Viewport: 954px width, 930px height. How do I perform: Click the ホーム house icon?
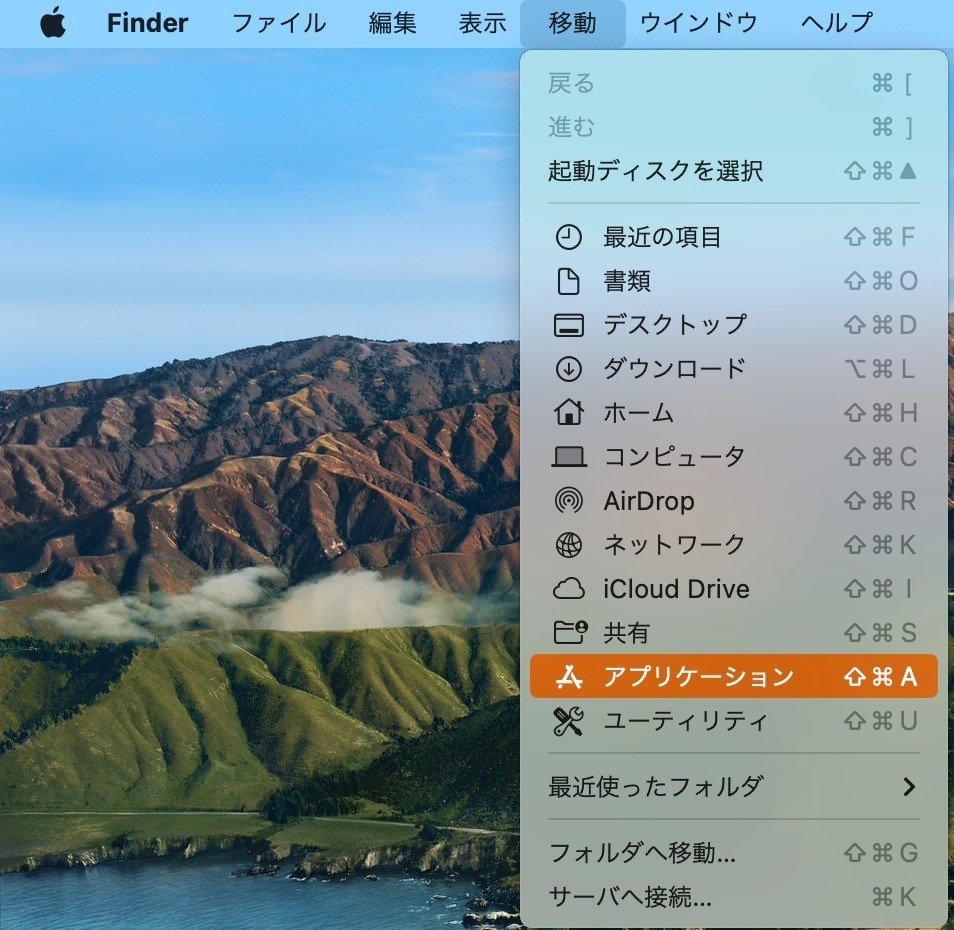pyautogui.click(x=568, y=412)
